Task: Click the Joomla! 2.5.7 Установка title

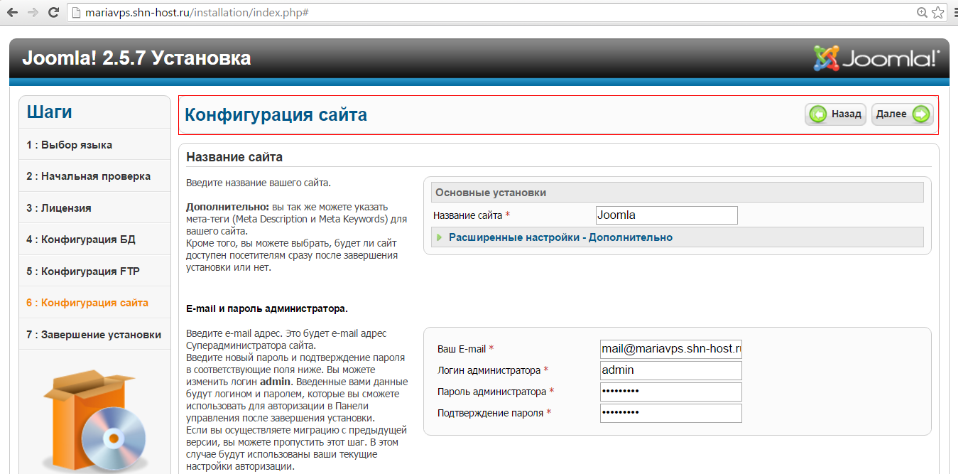Action: tap(136, 58)
